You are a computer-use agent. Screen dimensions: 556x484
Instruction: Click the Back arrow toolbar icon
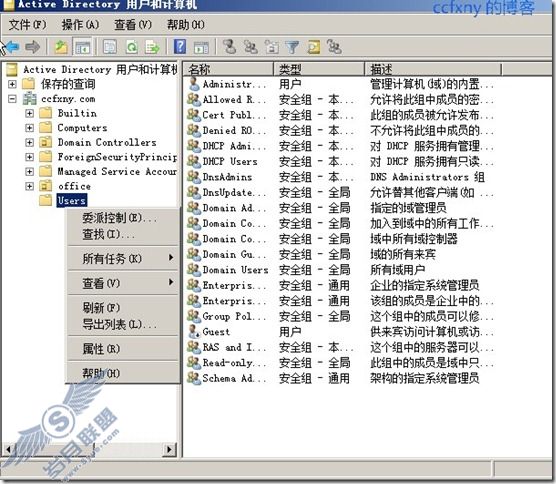coord(13,46)
